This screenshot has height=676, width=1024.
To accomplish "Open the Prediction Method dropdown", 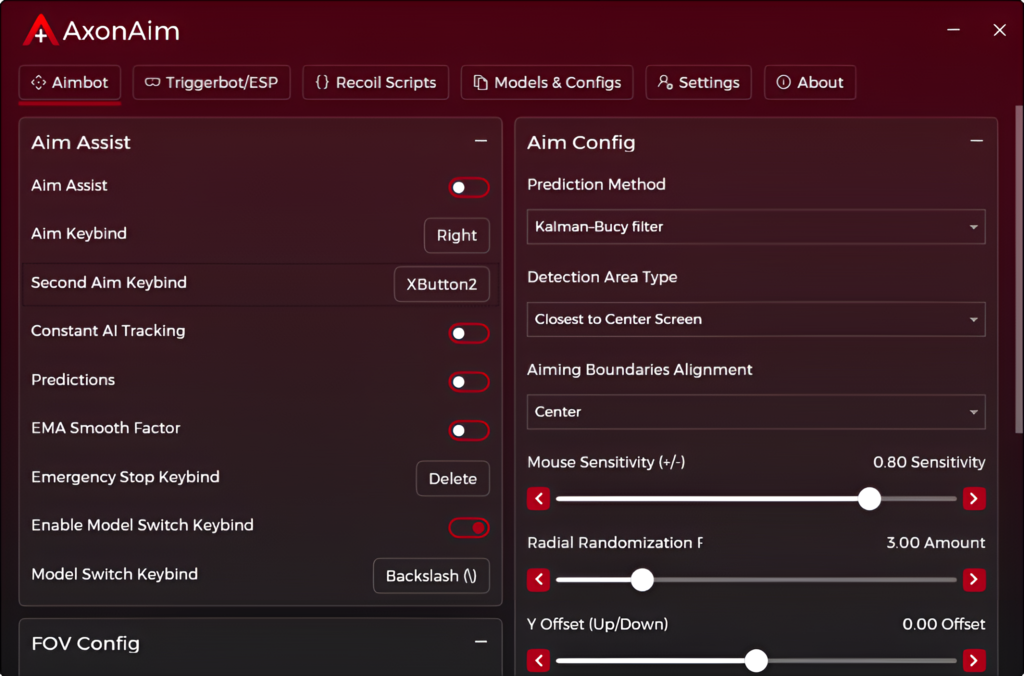I will (756, 227).
